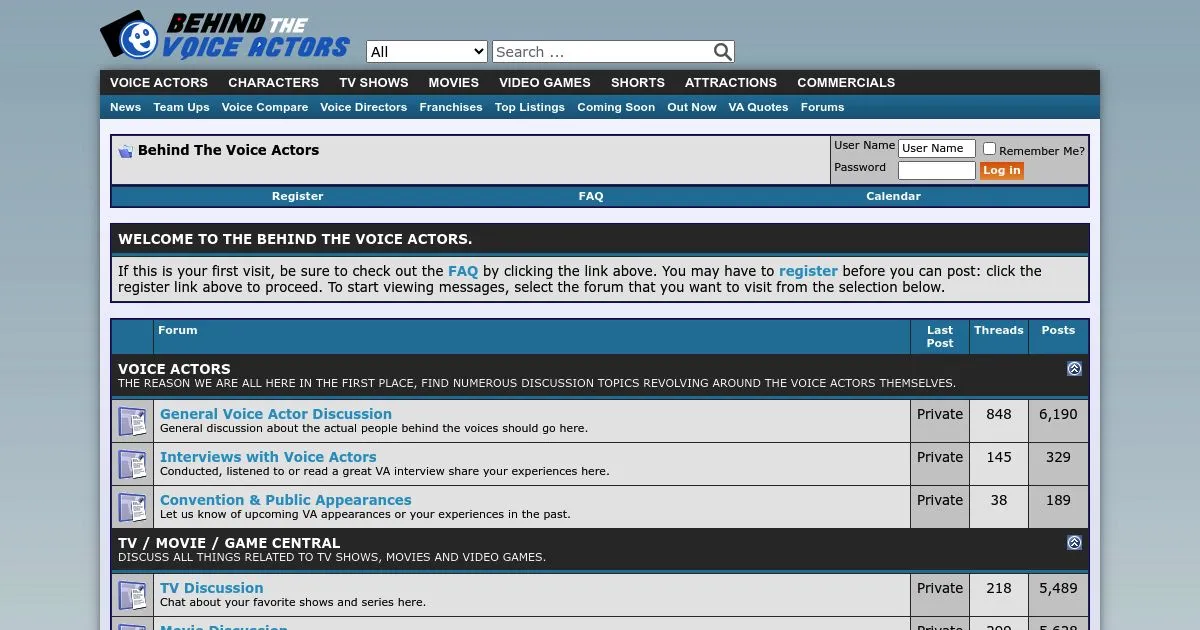Open the forum navbar FAQ link
This screenshot has width=1200, height=630.
591,196
